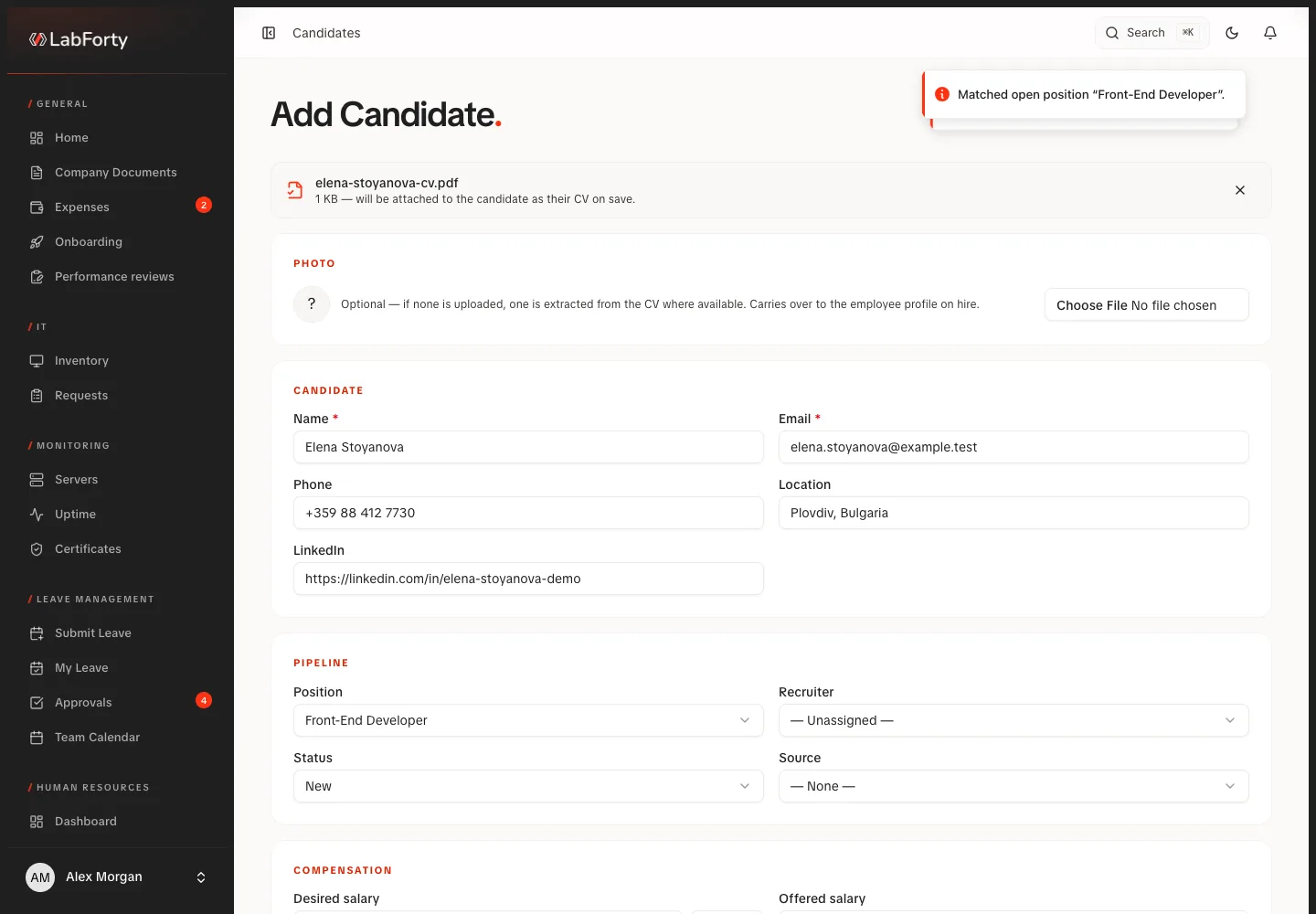Screen dimensions: 1316x914
Task: Click the Expenses count badge
Action: 204,205
